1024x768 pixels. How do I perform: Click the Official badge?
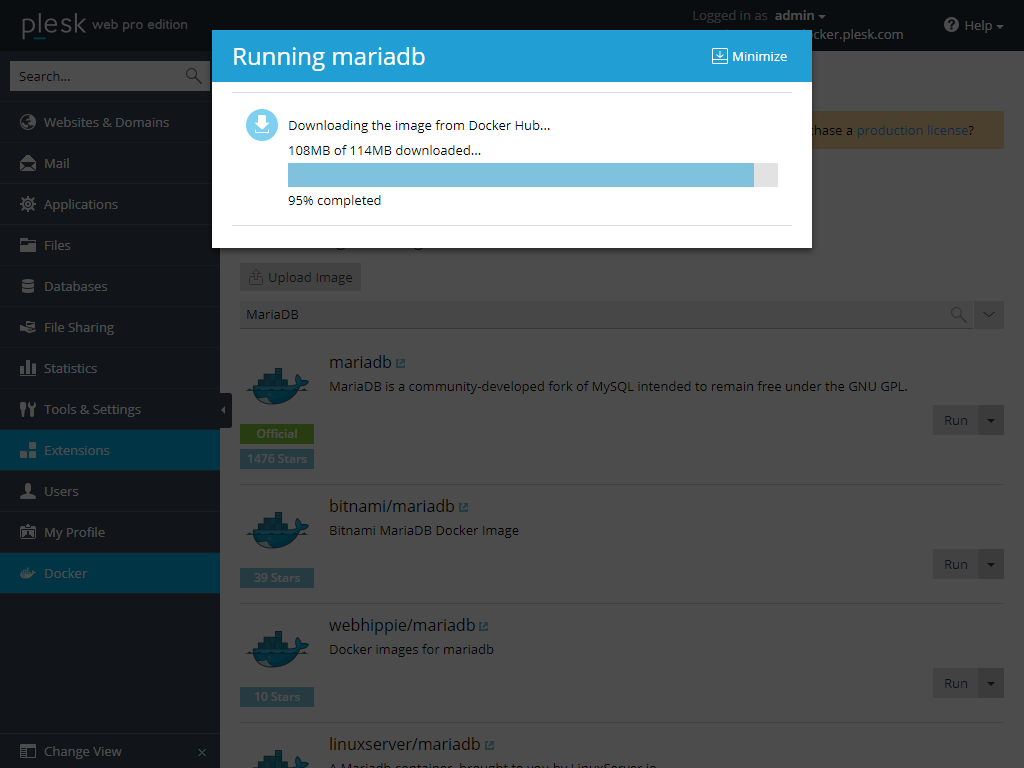click(277, 434)
